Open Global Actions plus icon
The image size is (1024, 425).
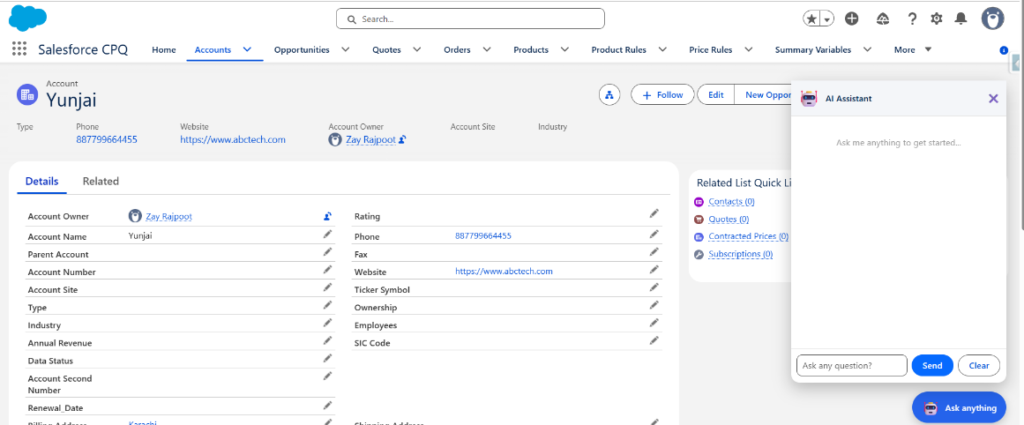coord(852,19)
